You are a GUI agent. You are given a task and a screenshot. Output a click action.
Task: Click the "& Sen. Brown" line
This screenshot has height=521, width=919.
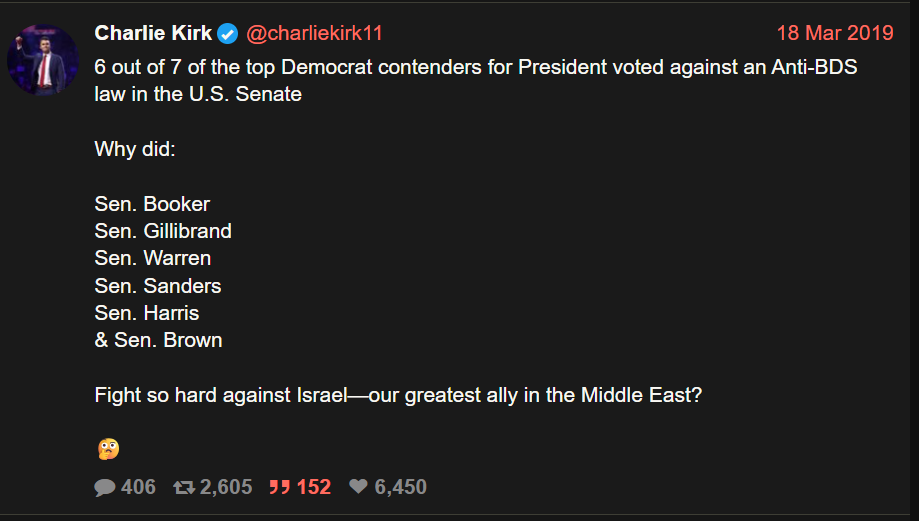[x=158, y=340]
